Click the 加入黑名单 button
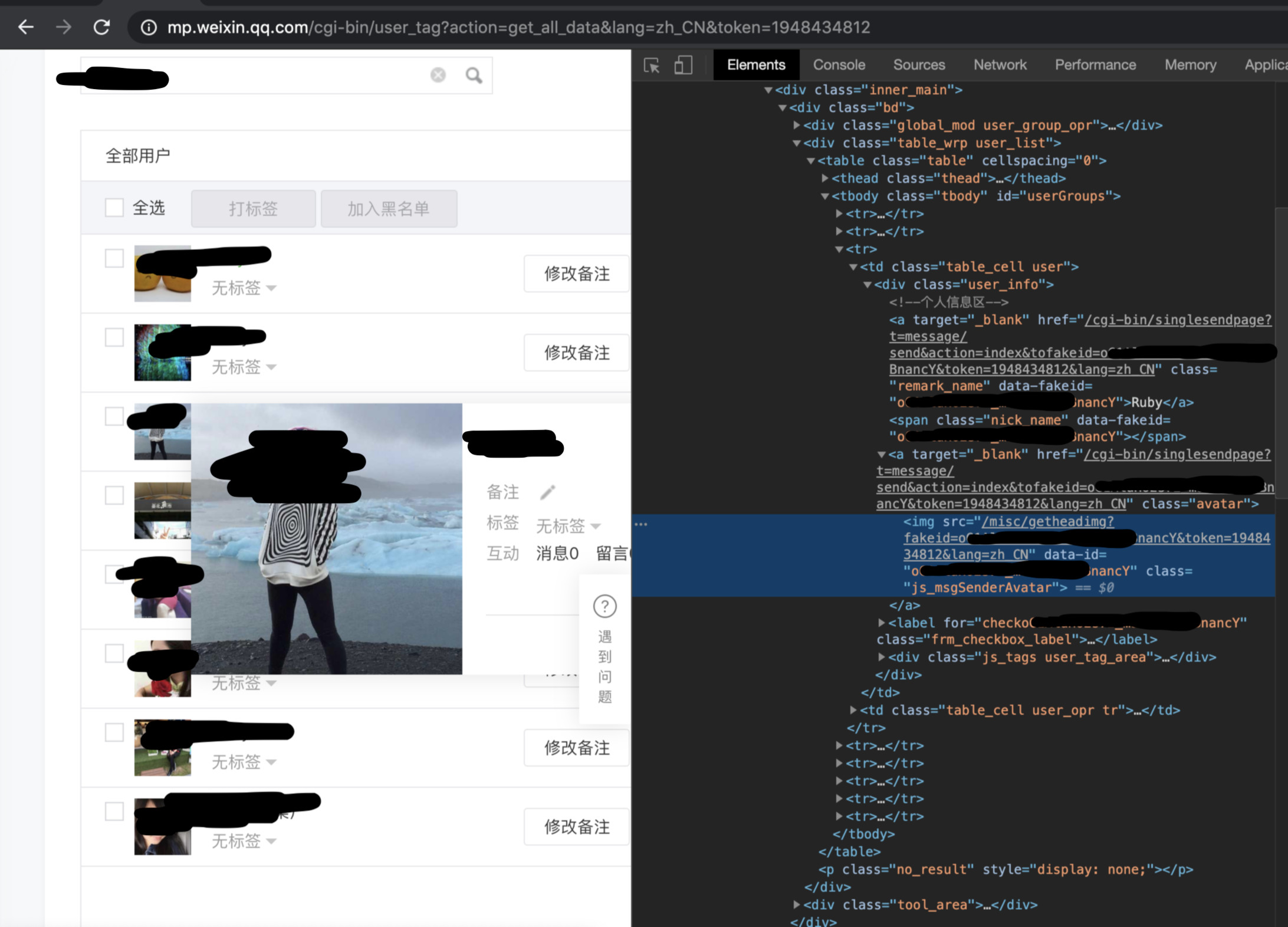The height and width of the screenshot is (927, 1288). coord(389,209)
